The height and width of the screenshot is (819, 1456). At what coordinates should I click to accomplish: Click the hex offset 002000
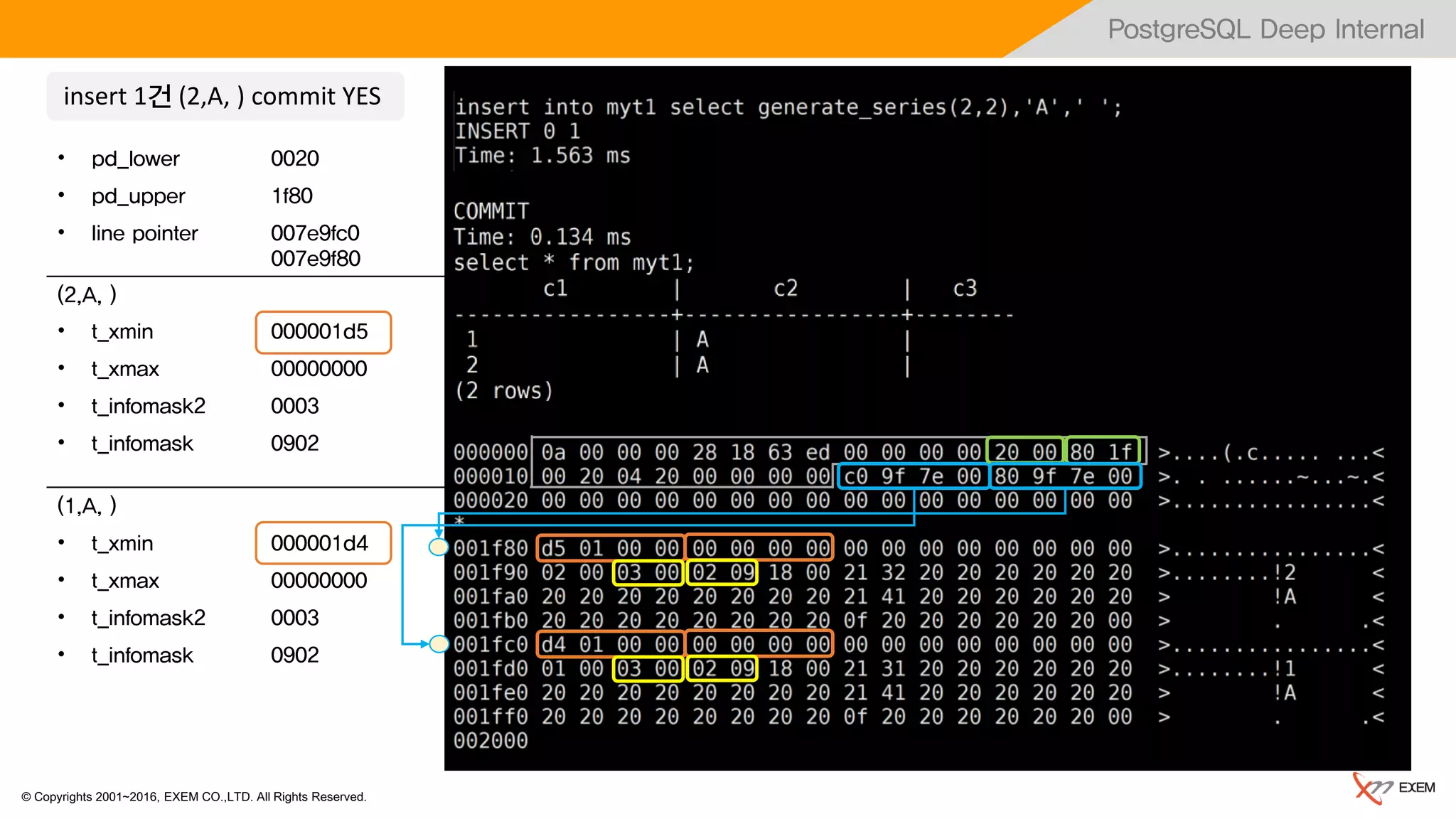click(491, 741)
